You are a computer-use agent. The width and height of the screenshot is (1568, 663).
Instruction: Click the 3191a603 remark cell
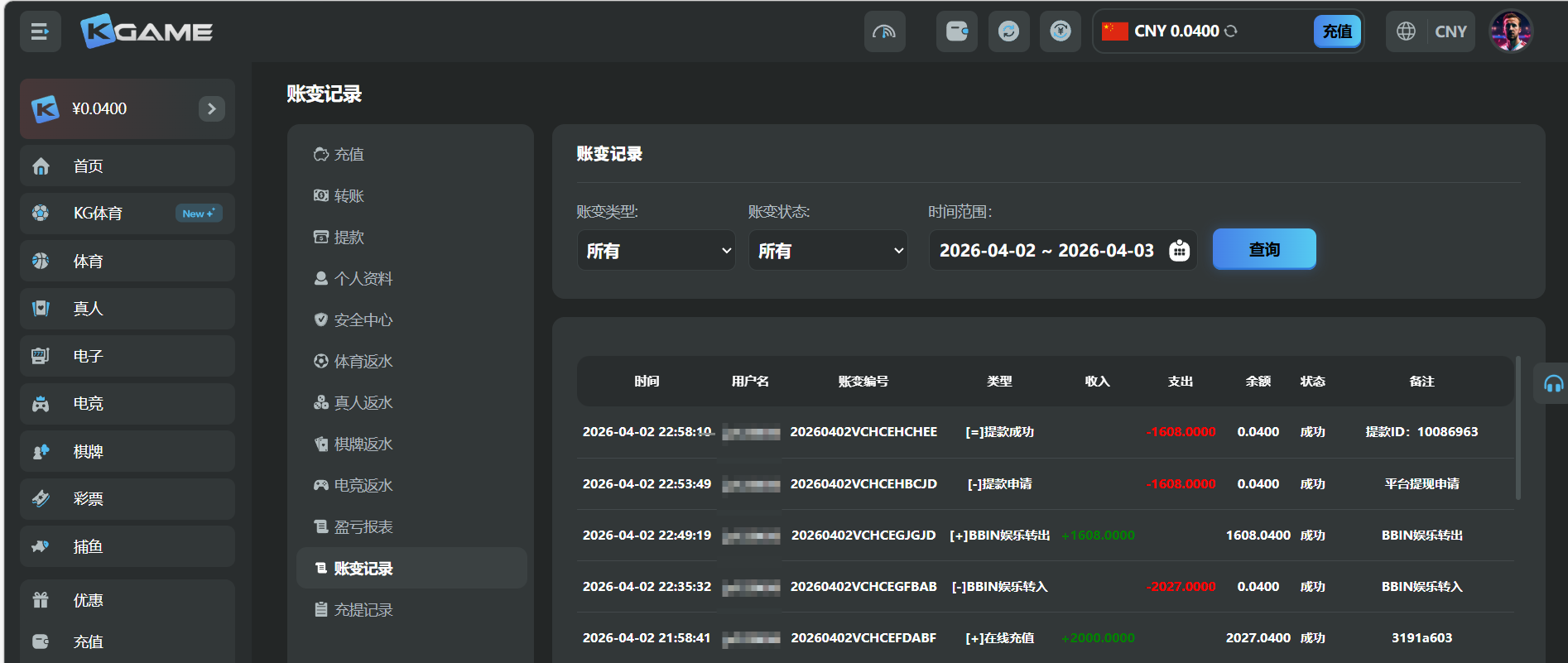tap(1421, 638)
